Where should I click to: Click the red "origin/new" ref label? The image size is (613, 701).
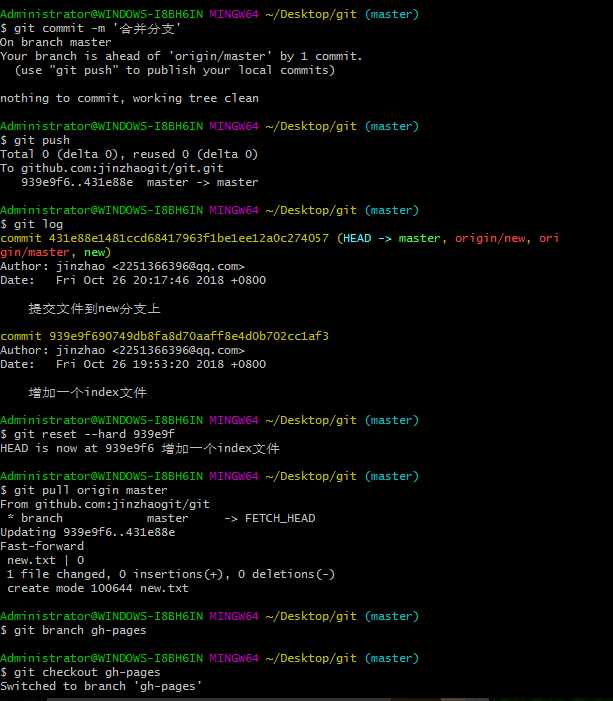pos(490,239)
